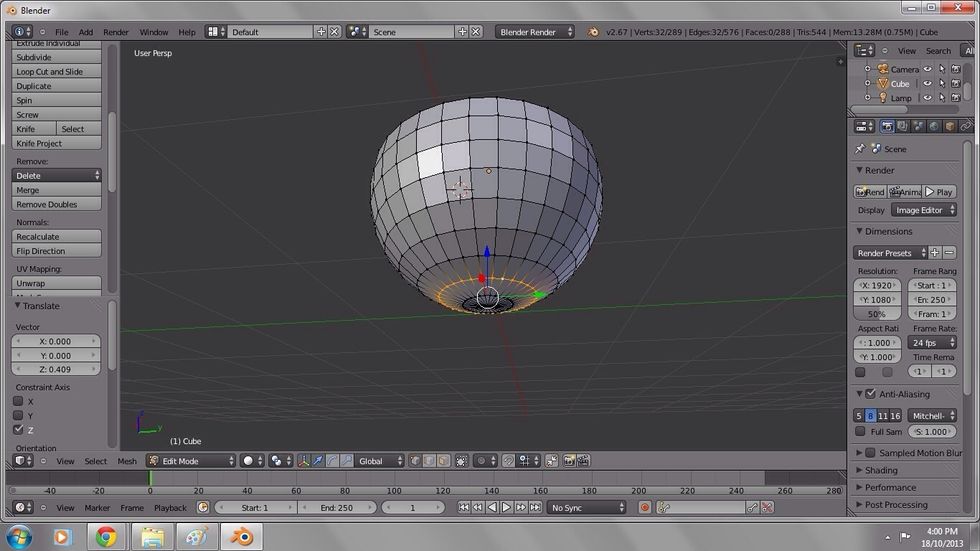Open the Global orientation dropdown
Screen dimensions: 980x551
click(x=380, y=461)
